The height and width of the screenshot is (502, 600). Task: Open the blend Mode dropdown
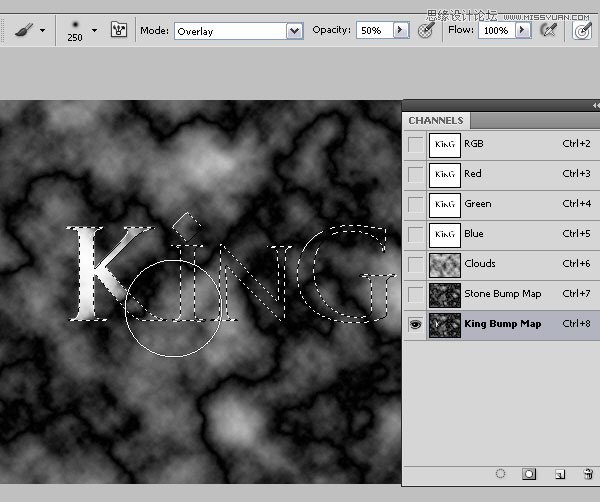coord(294,31)
